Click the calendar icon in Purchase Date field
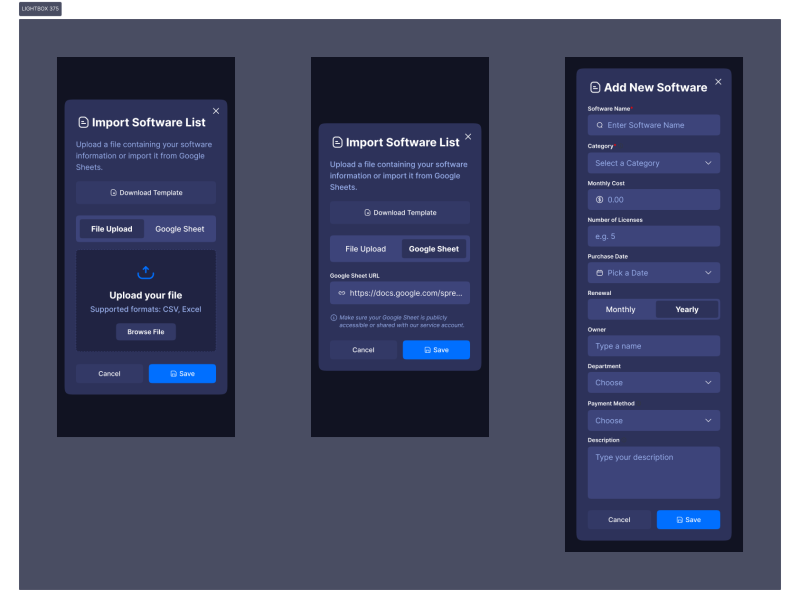The image size is (800, 609). tap(599, 273)
